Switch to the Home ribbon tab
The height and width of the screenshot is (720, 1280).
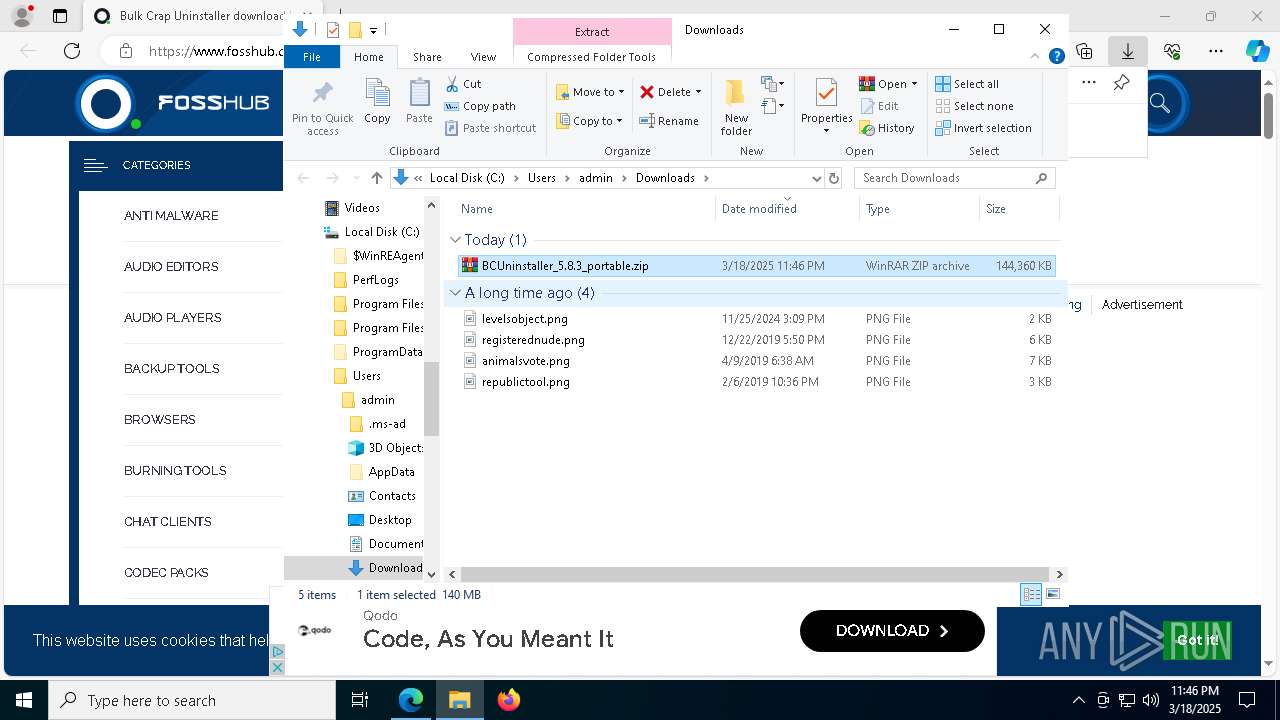[368, 57]
